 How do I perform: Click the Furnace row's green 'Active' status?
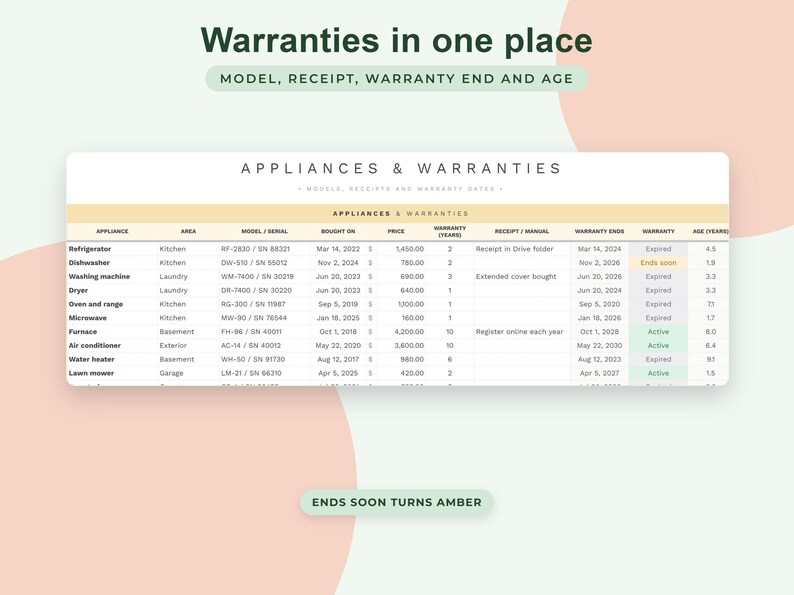tap(658, 332)
